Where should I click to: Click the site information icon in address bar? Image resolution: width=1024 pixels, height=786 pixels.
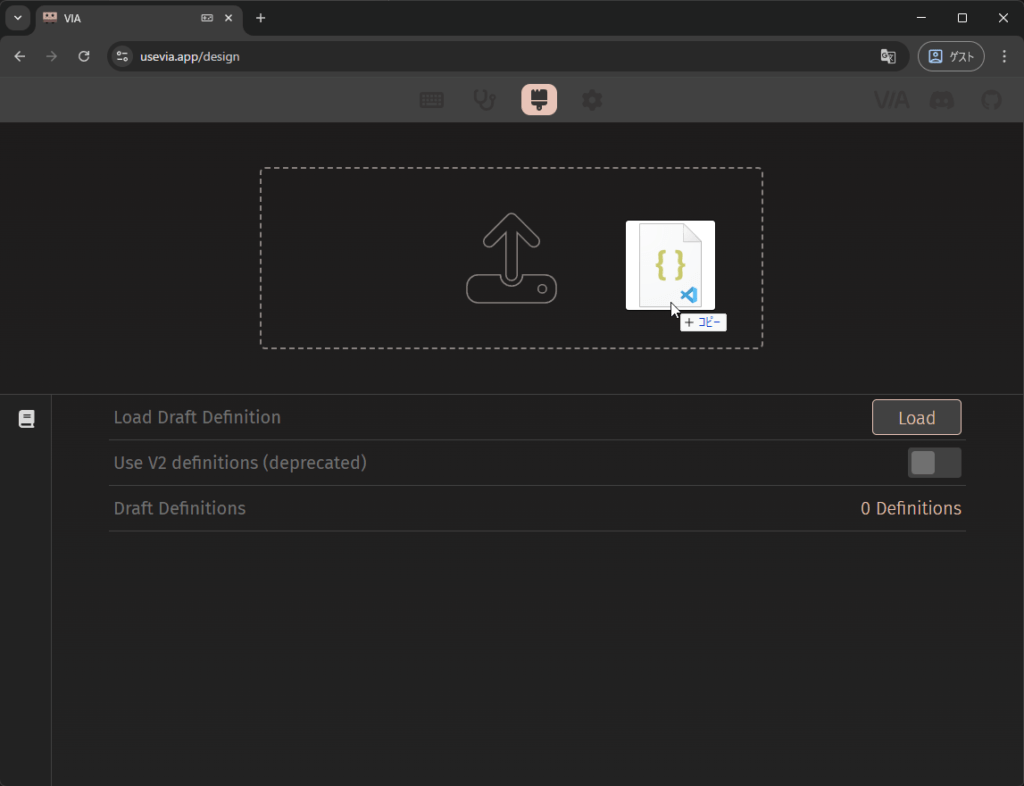[122, 56]
